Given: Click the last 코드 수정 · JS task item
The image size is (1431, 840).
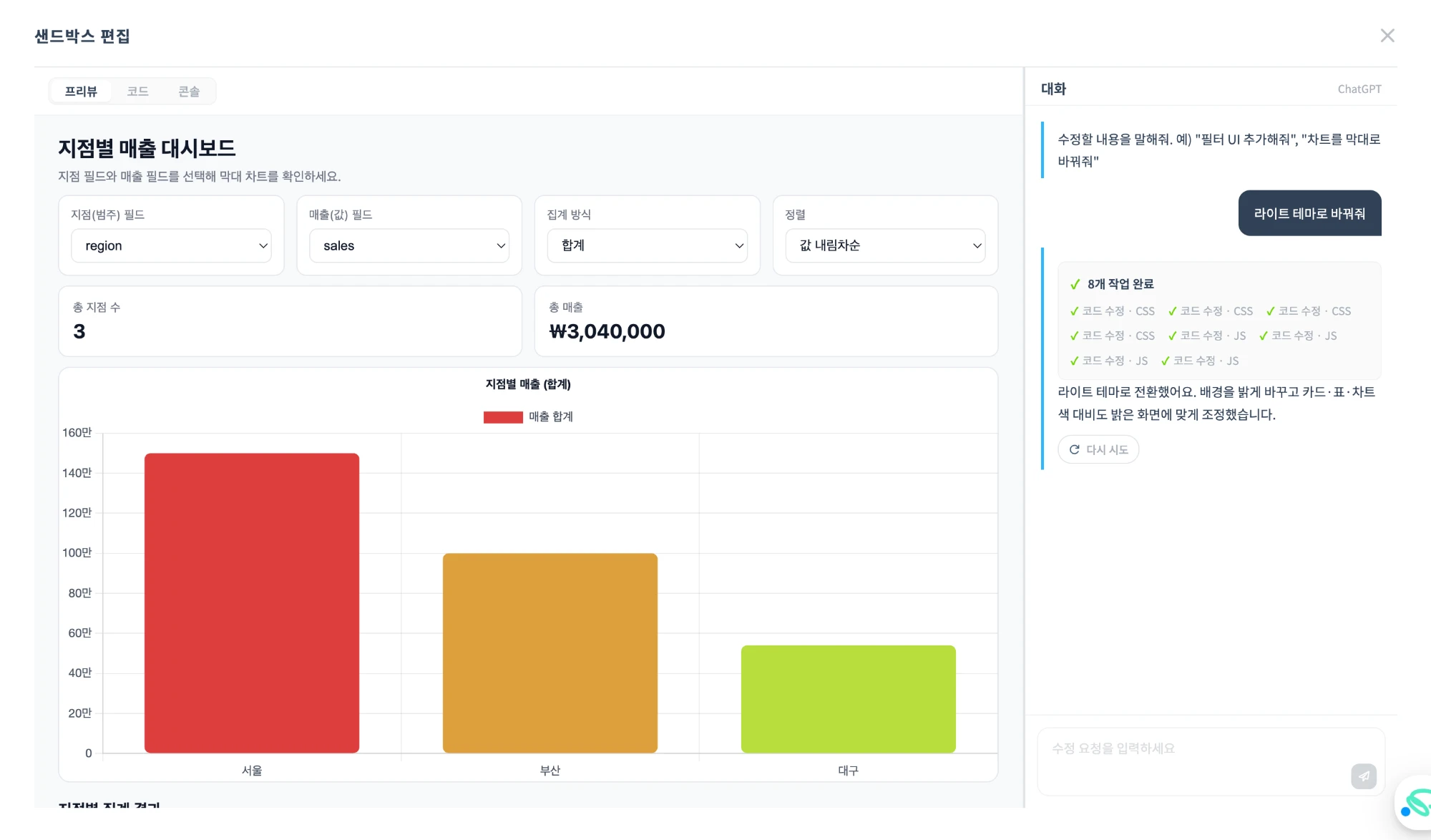Looking at the screenshot, I should click(1199, 361).
